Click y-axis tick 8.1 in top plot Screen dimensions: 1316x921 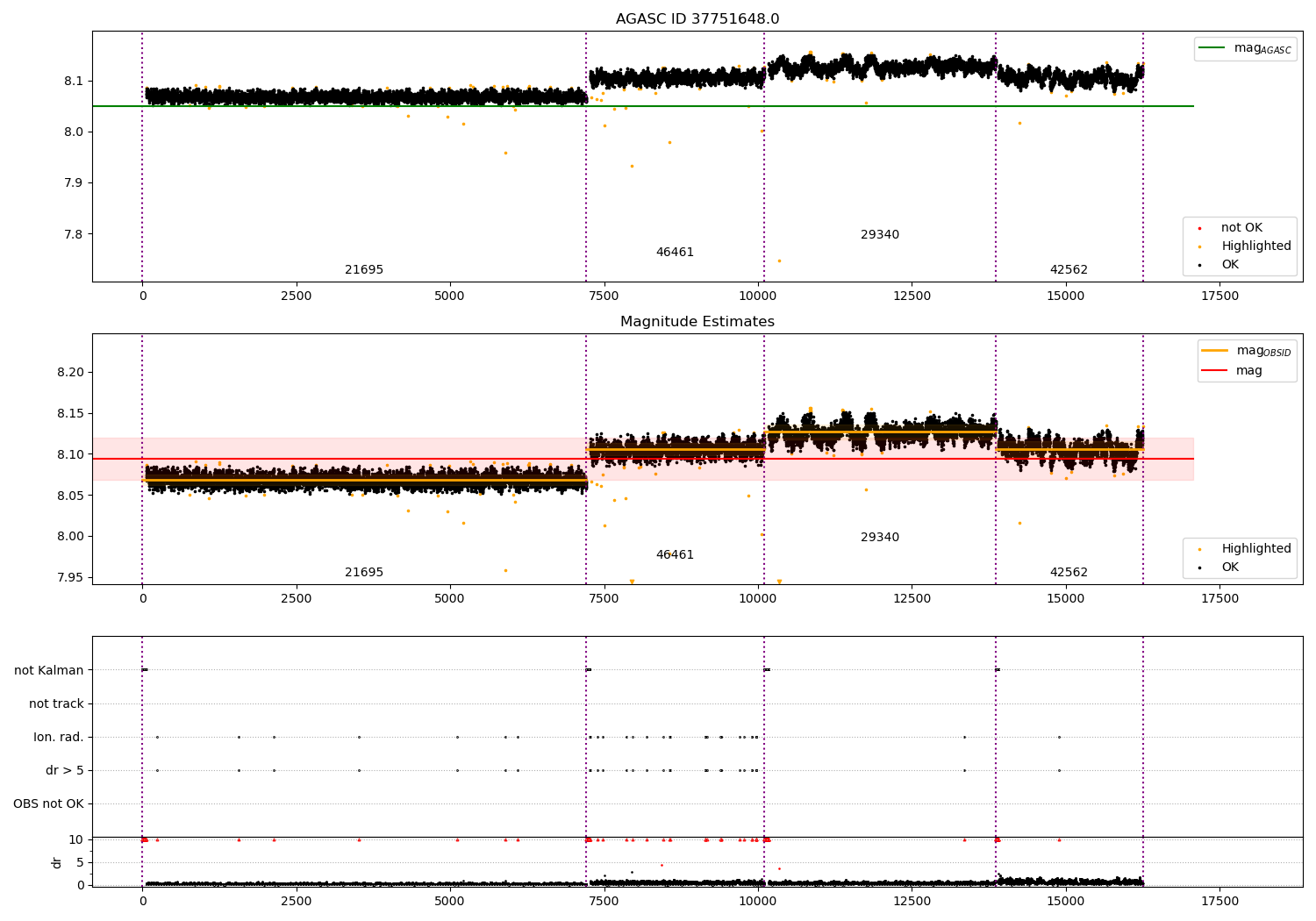click(x=72, y=82)
